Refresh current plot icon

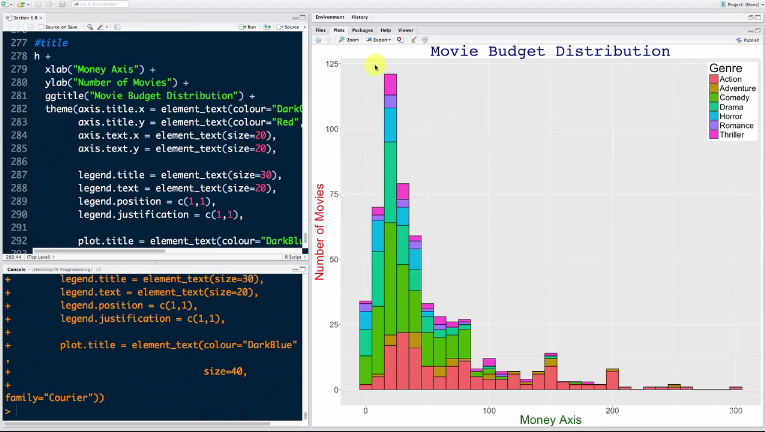(424, 40)
